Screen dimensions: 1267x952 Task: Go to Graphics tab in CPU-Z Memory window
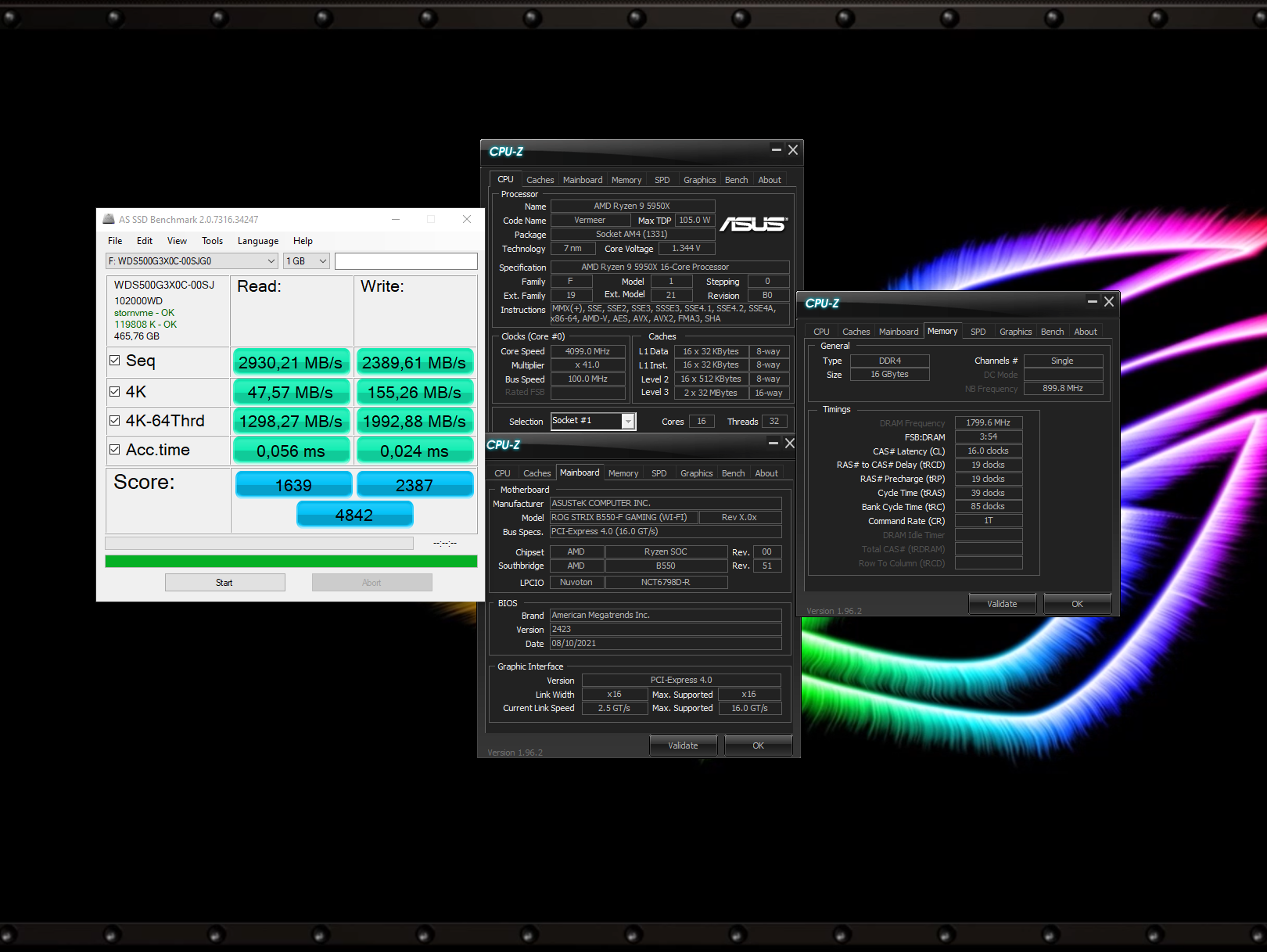point(1015,332)
